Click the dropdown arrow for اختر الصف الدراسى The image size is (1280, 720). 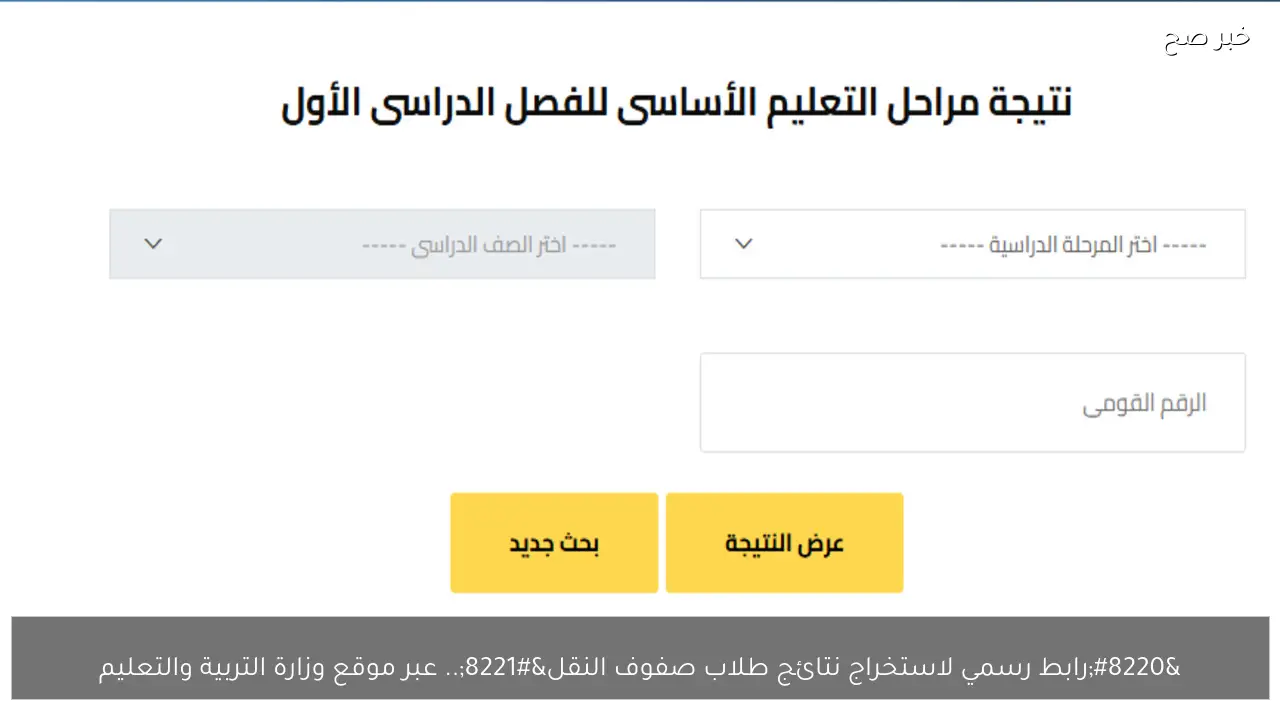tap(152, 243)
